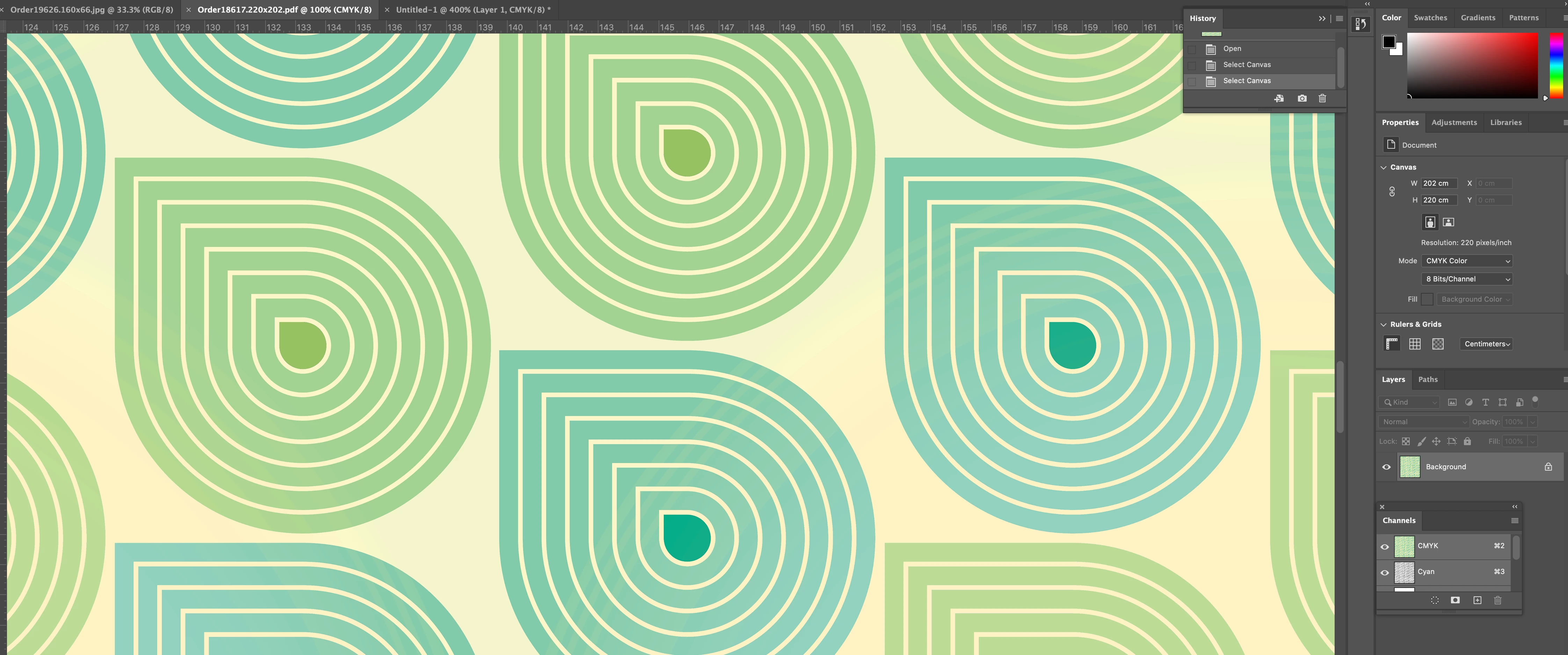
Task: Select the Open history state
Action: click(x=1232, y=49)
